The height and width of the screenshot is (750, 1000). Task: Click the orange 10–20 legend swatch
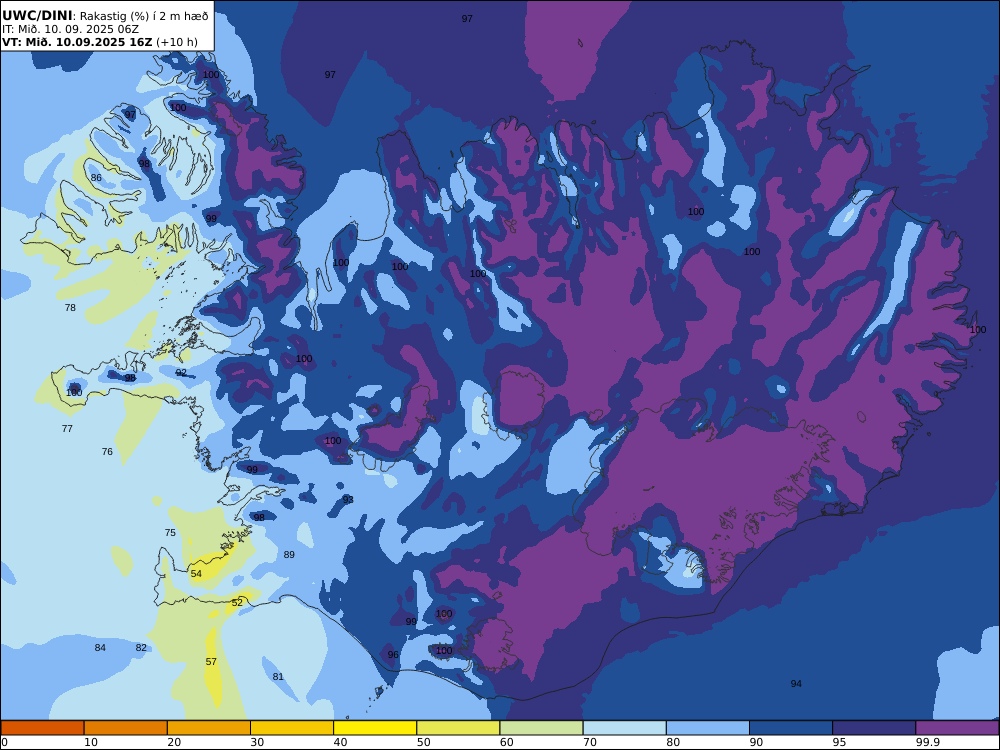point(126,728)
